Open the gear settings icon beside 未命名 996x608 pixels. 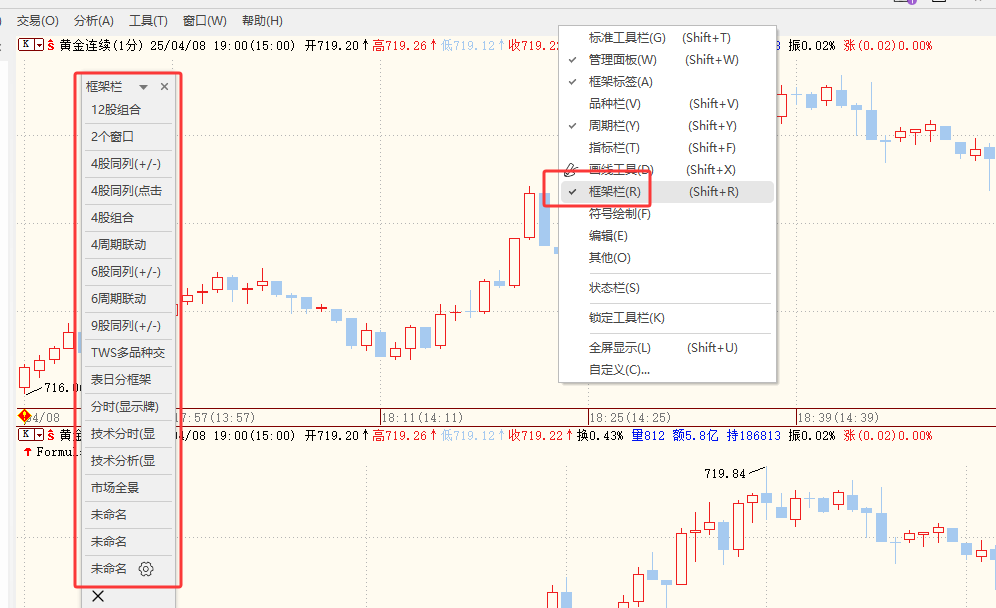[x=146, y=569]
